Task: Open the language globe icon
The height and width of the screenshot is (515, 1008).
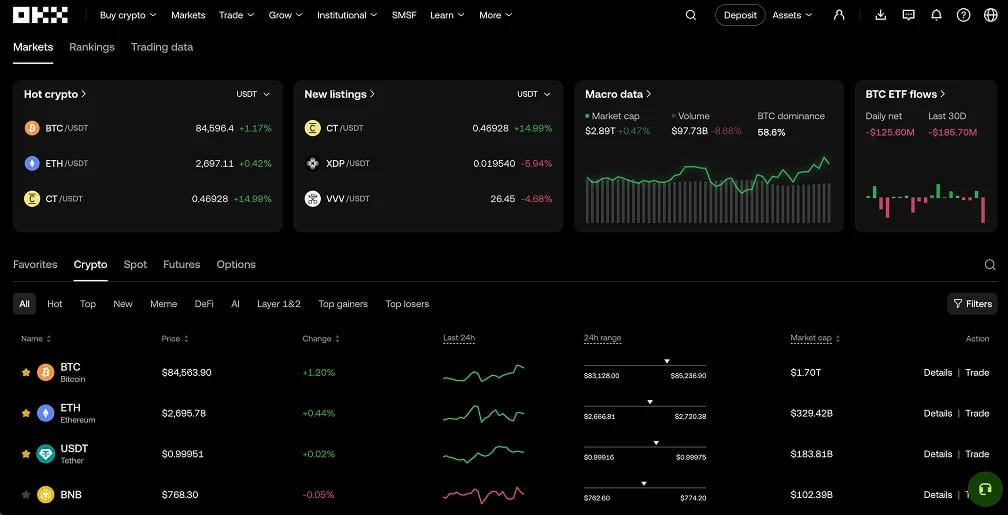Action: [x=991, y=15]
